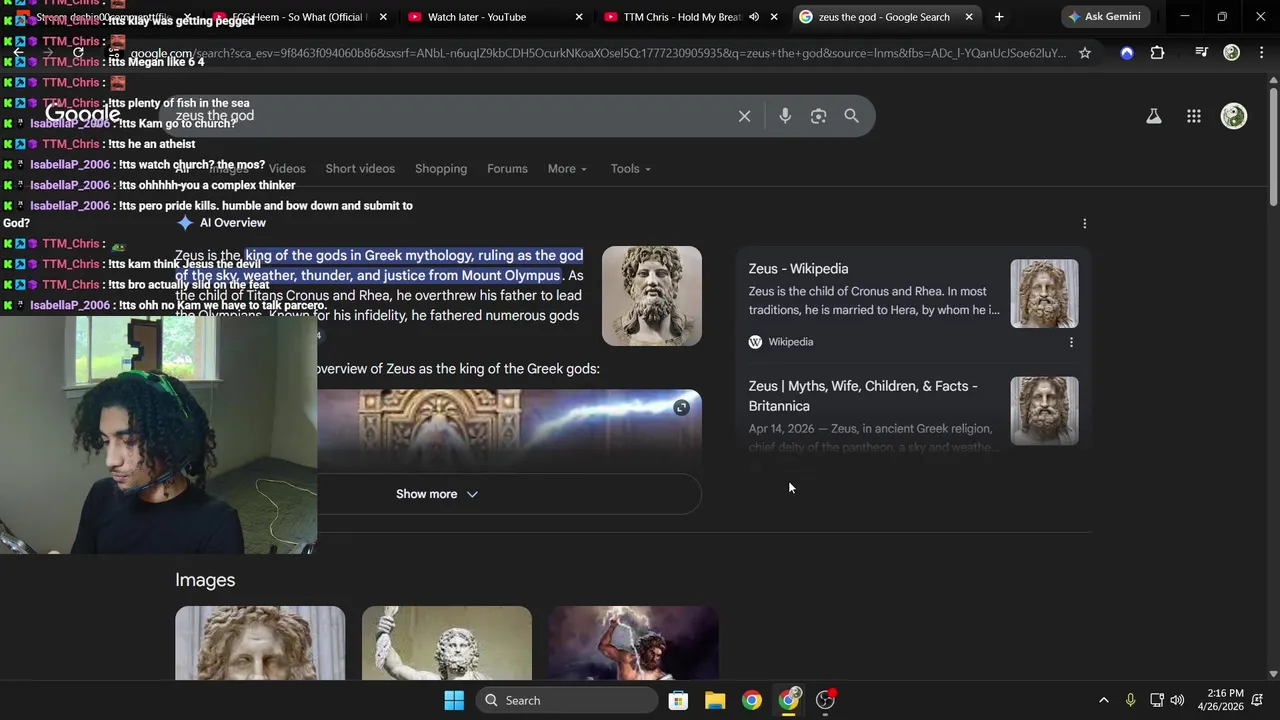
Task: Start voice search with the microphone icon
Action: 785,116
